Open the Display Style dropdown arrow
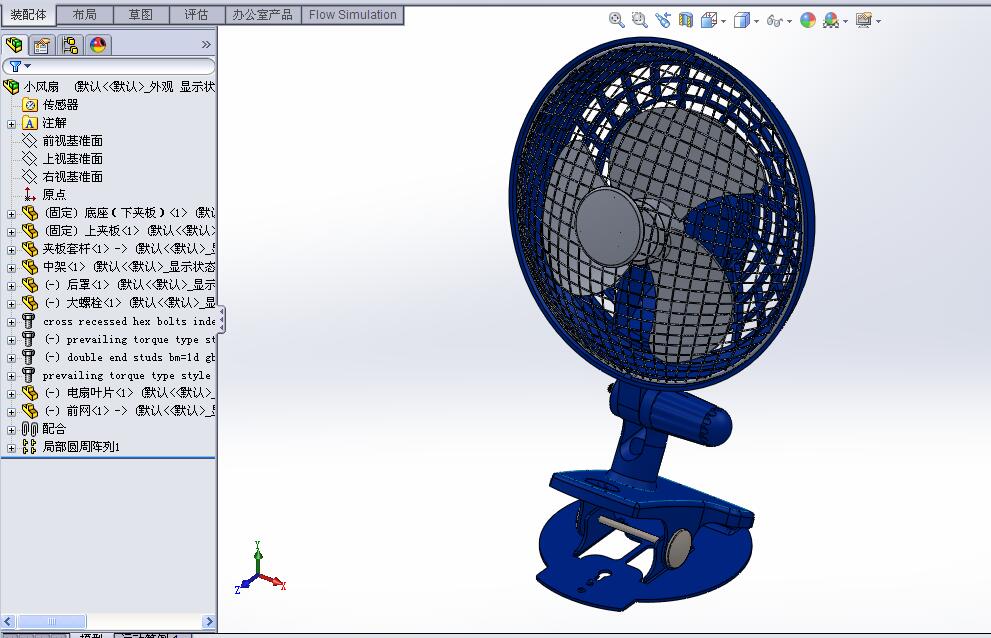Screen dimensions: 991x638 click(756, 21)
